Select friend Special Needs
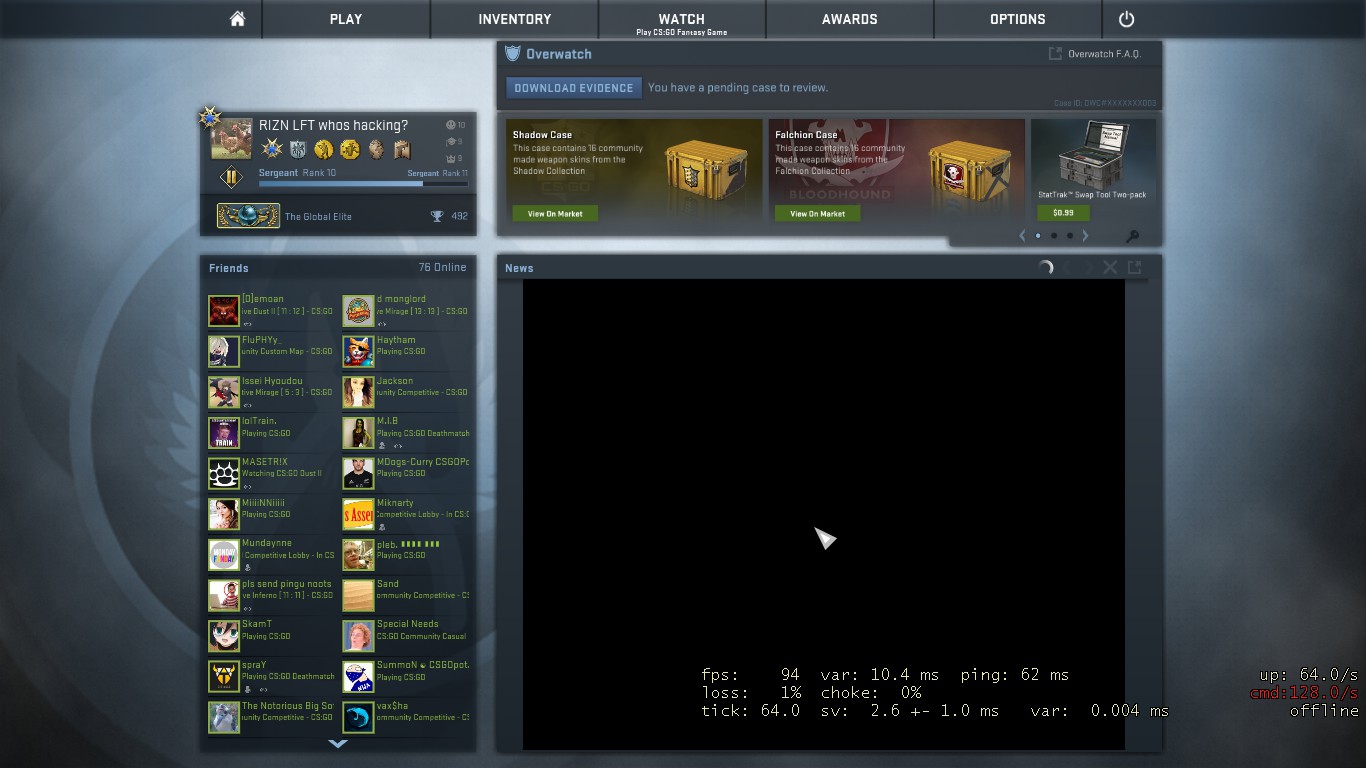Viewport: 1366px width, 768px height. click(x=406, y=636)
